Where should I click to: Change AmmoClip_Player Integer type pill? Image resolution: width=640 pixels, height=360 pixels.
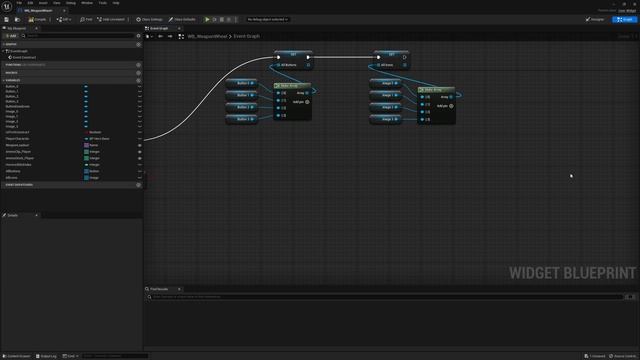pyautogui.click(x=92, y=152)
